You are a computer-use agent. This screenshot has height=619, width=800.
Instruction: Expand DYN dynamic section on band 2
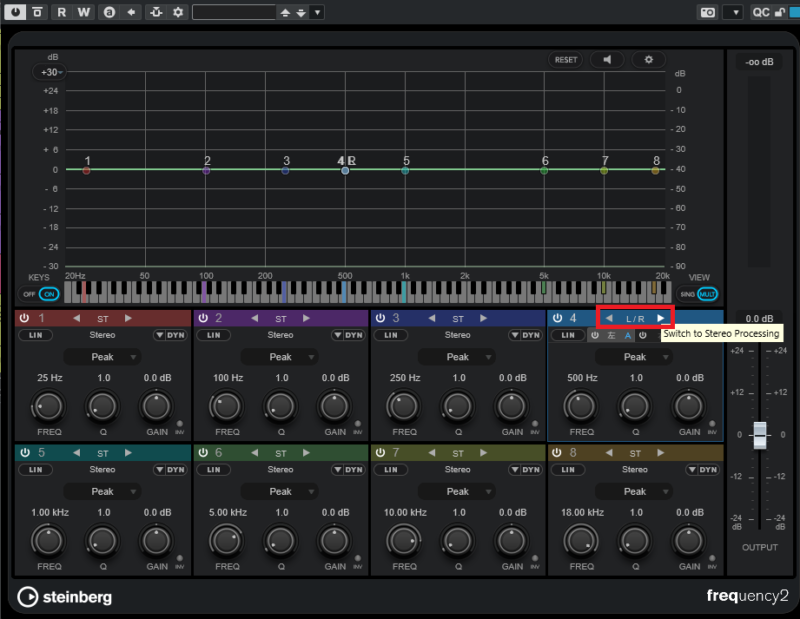[348, 335]
